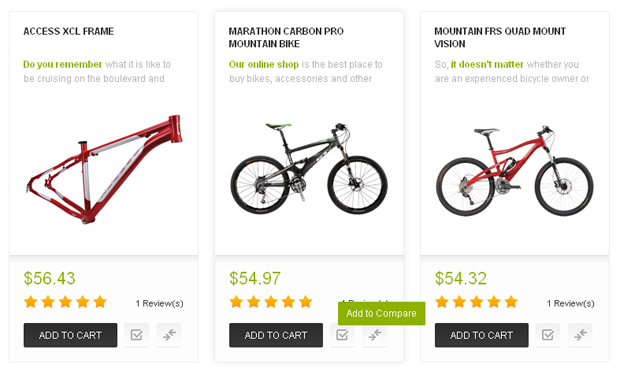The height and width of the screenshot is (375, 620).
Task: Add Mountain FRS Quad Mount Vision to cart
Action: coord(482,335)
